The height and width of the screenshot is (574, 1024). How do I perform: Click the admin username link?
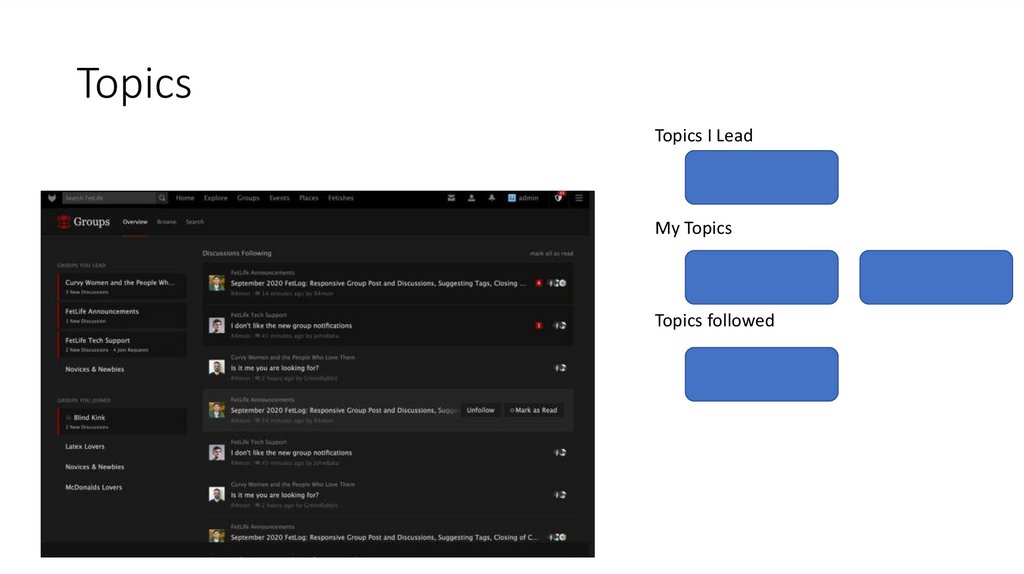pos(529,198)
